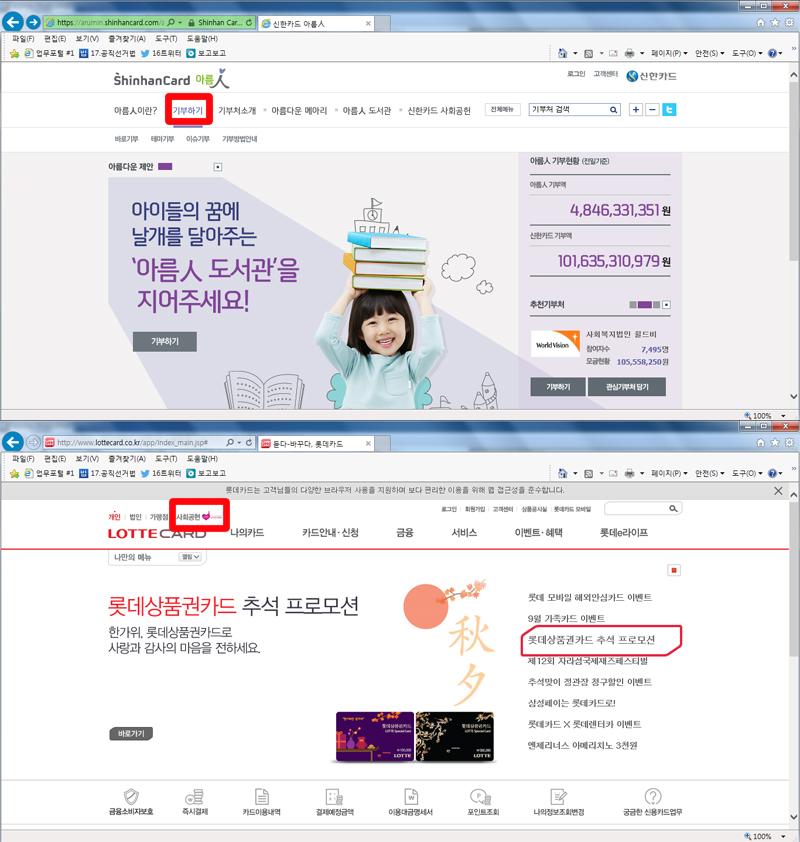Open 결제예정금액 icon on Lotte Card page

pos(334,796)
